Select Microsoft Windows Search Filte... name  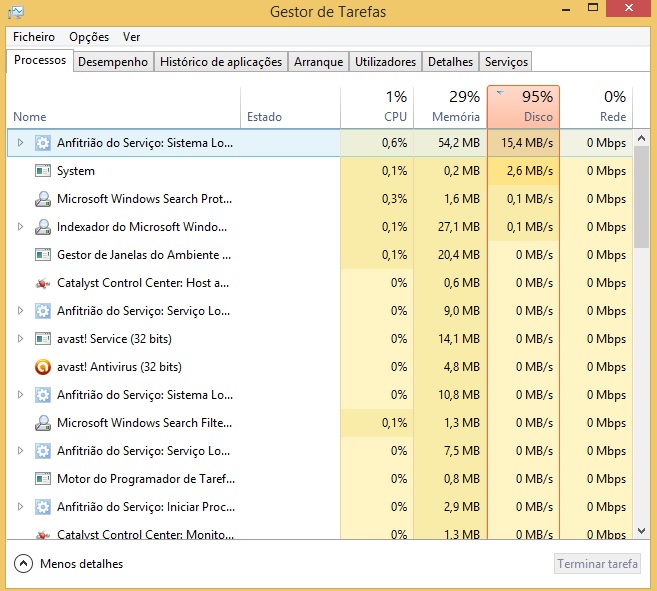[144, 423]
